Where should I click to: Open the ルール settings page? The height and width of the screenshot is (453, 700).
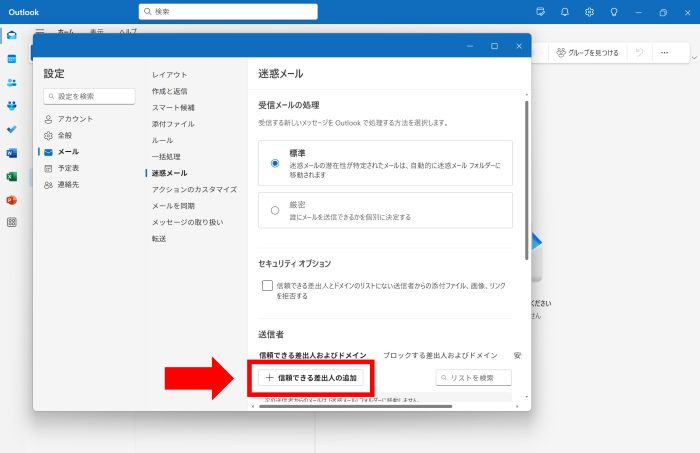(162, 140)
